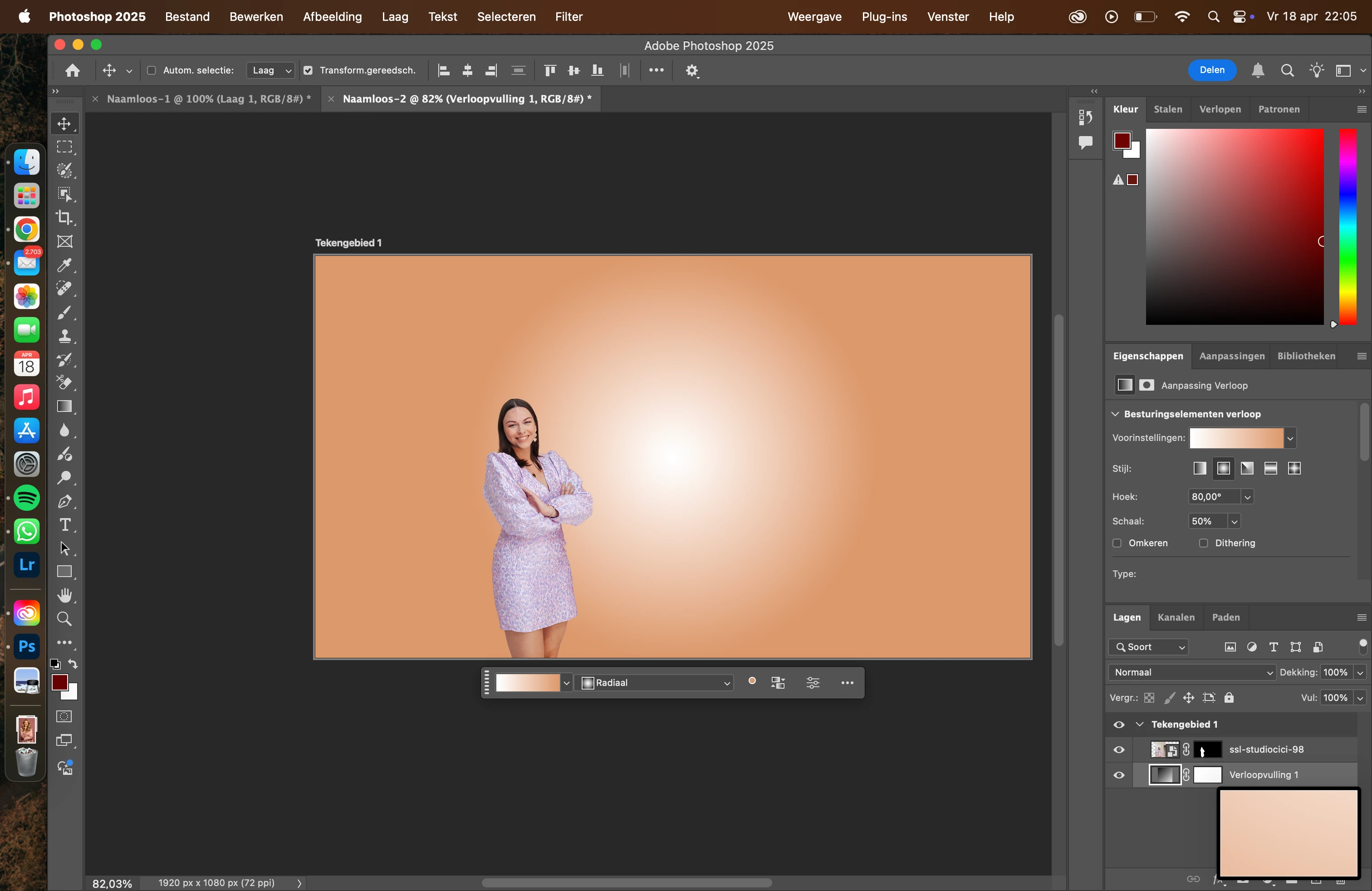Choose the Clone Stamp tool
Screen dimensions: 1372x891
64,336
